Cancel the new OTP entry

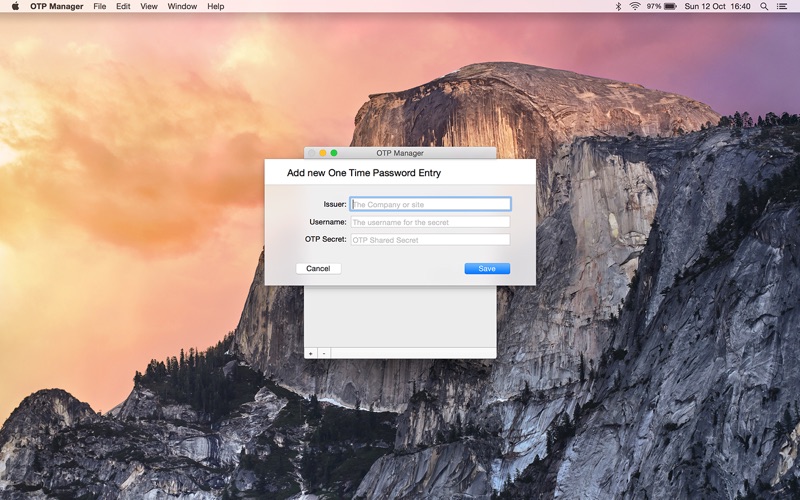pyautogui.click(x=318, y=268)
